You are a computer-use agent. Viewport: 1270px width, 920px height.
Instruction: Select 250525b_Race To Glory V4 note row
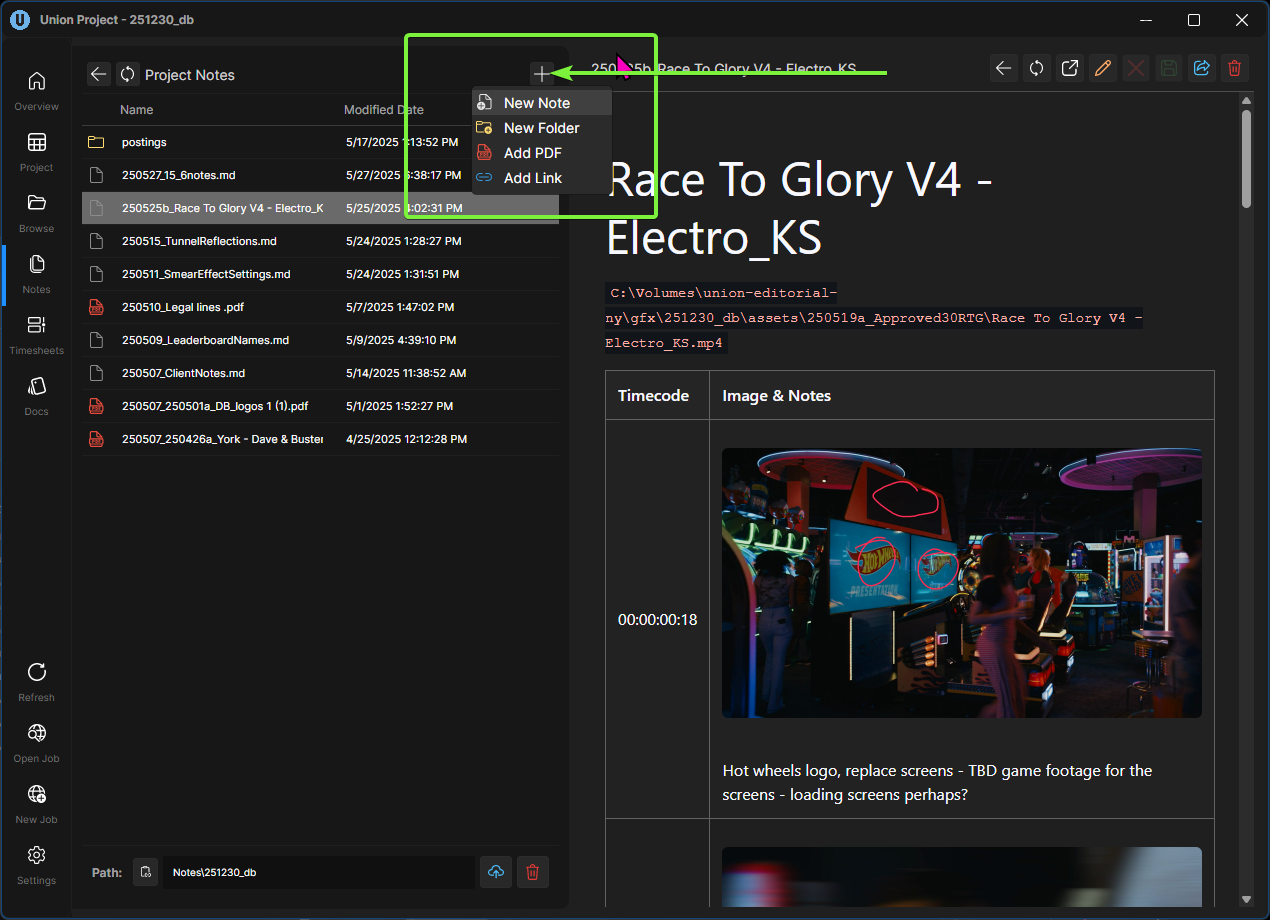320,208
